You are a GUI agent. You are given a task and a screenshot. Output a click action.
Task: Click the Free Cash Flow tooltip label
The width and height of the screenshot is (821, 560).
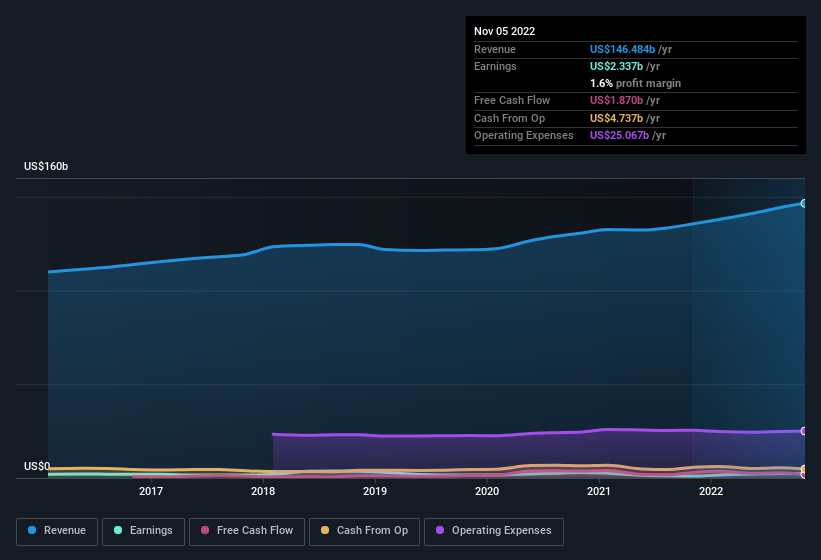tap(512, 100)
